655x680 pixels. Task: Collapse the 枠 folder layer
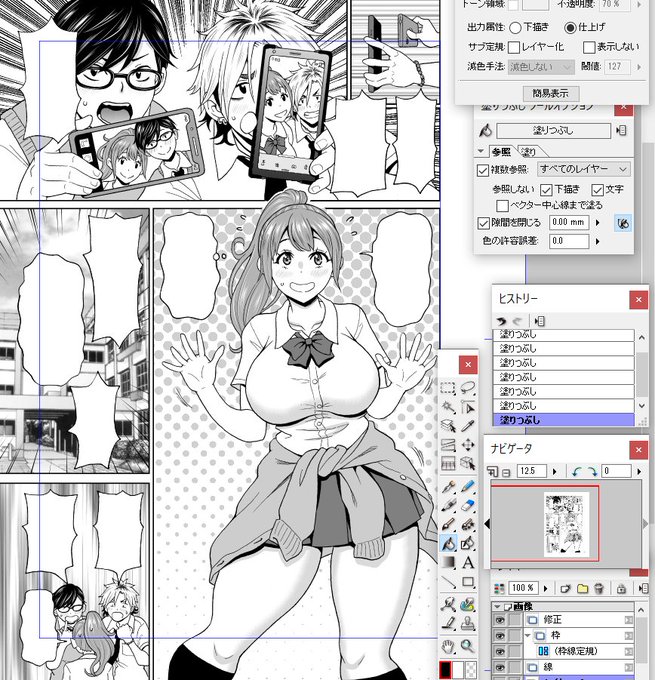[x=528, y=636]
